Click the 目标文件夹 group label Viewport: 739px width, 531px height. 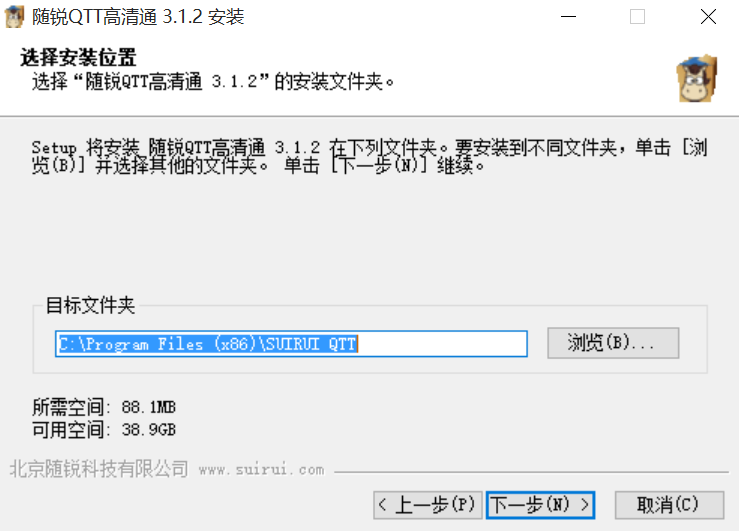[x=90, y=305]
